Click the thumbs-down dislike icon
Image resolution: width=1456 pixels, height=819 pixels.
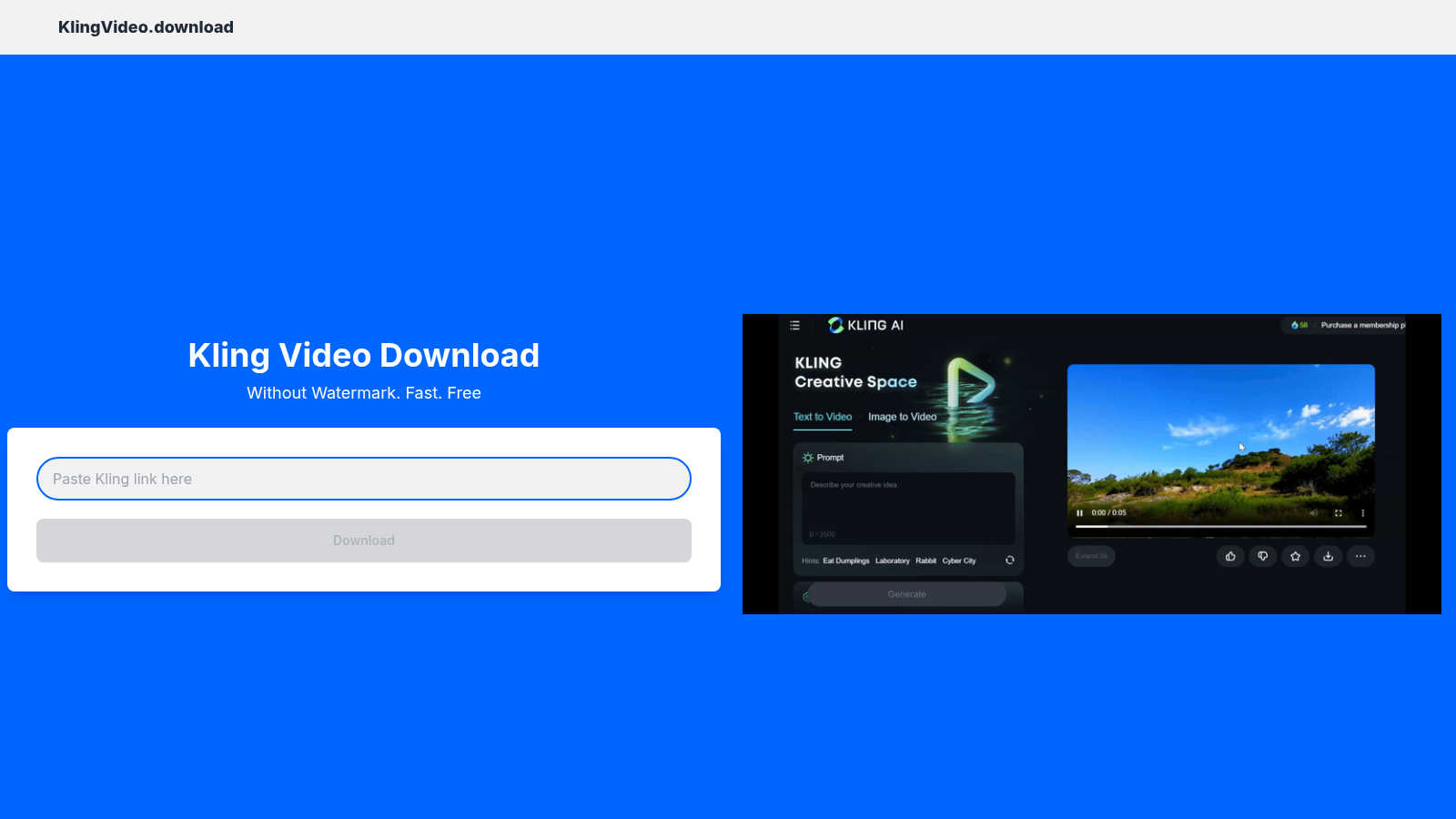[1263, 556]
